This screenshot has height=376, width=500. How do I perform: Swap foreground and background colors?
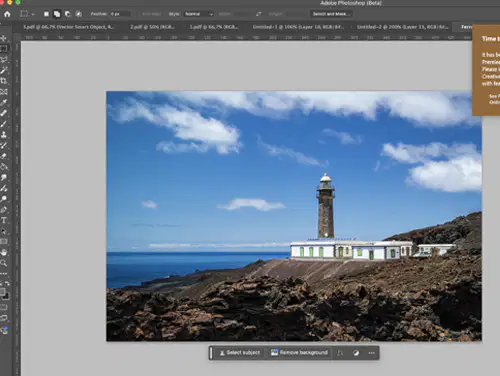coord(7,283)
